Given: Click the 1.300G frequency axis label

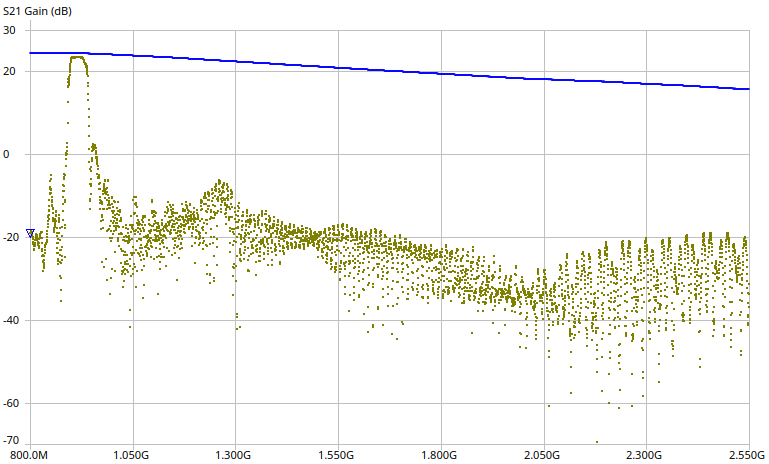Looking at the screenshot, I should (x=233, y=455).
